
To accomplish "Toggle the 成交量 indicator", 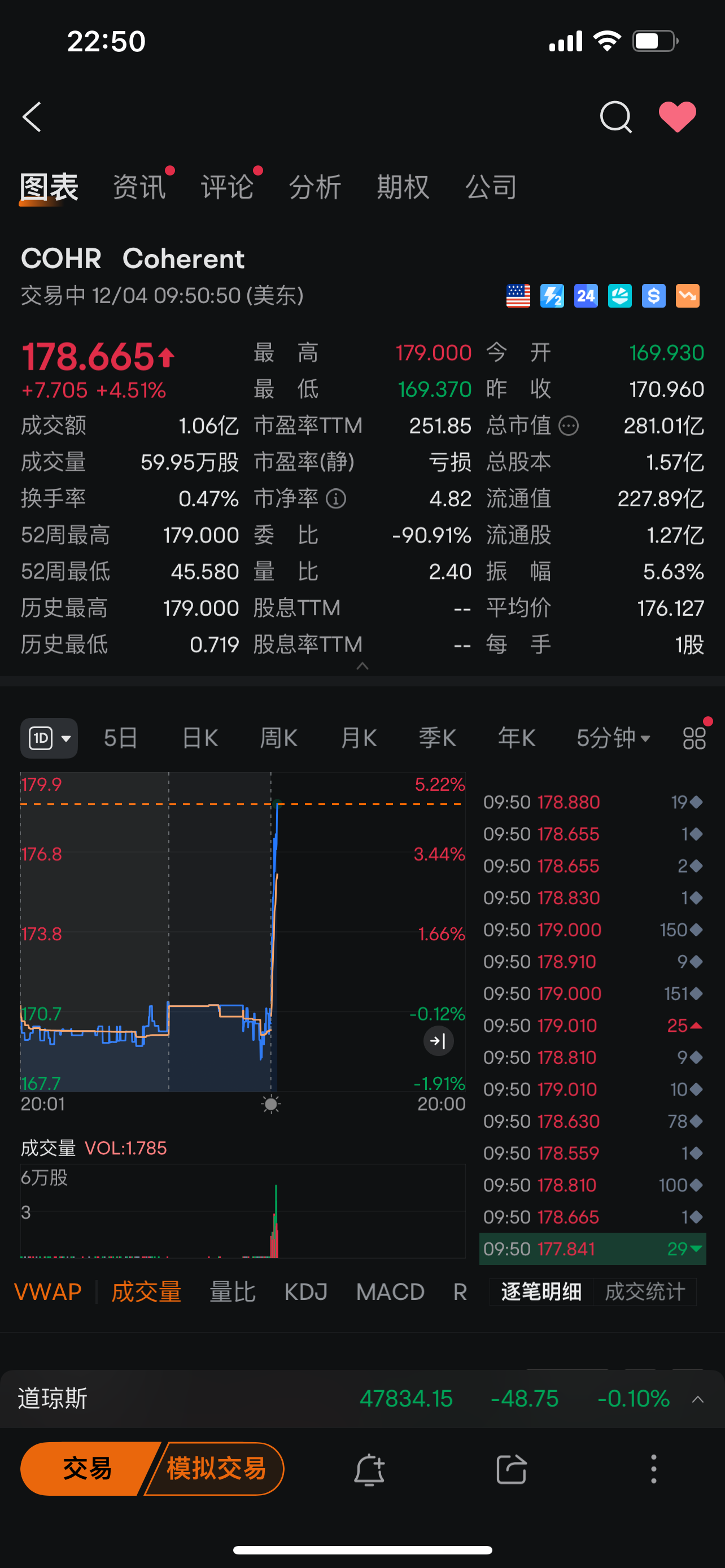I will tap(147, 1291).
